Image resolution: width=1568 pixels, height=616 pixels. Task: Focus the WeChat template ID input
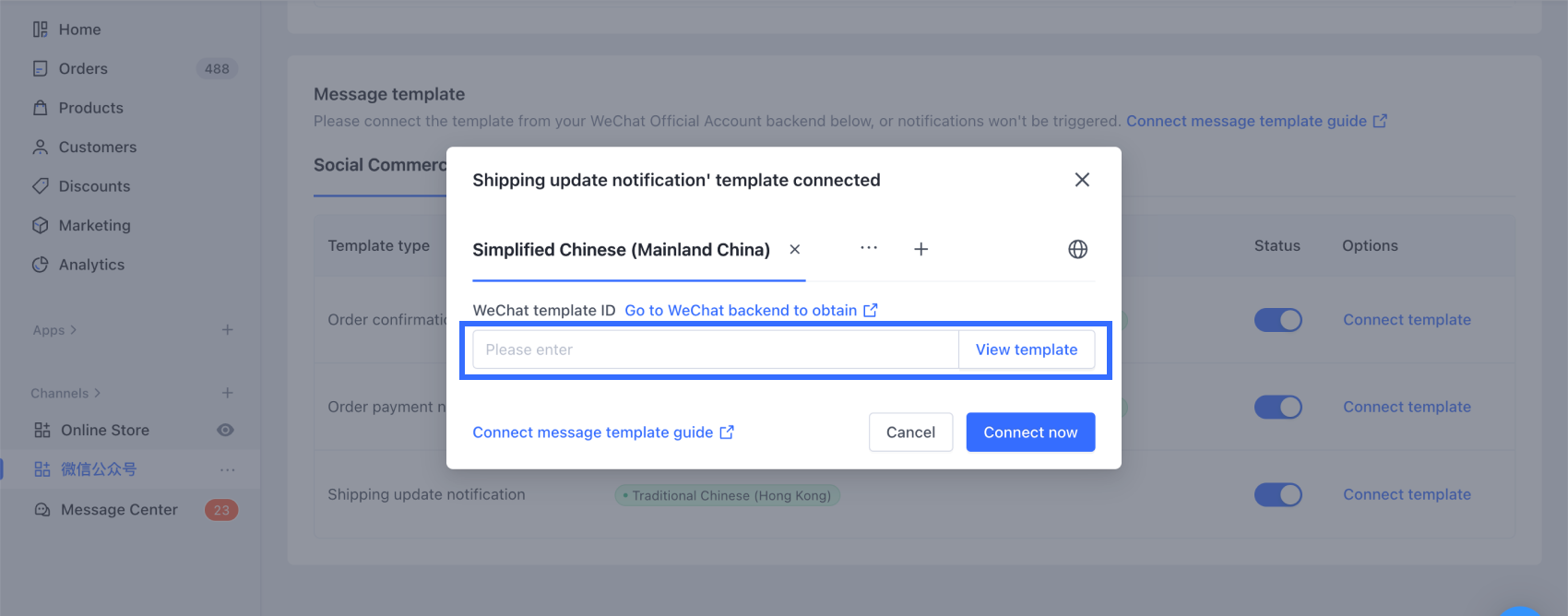click(x=715, y=349)
